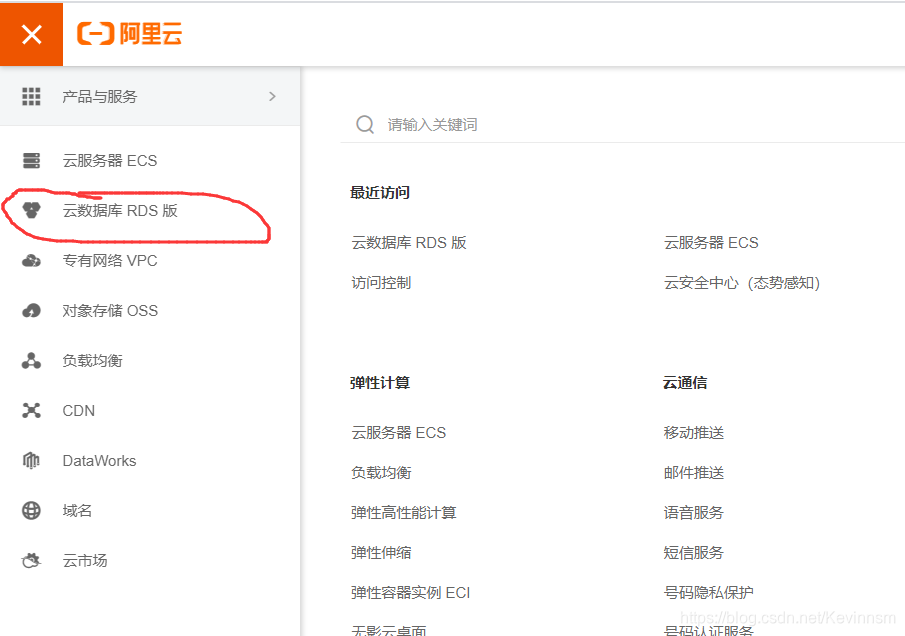The height and width of the screenshot is (636, 905).
Task: Open 域名 in the sidebar
Action: click(77, 511)
